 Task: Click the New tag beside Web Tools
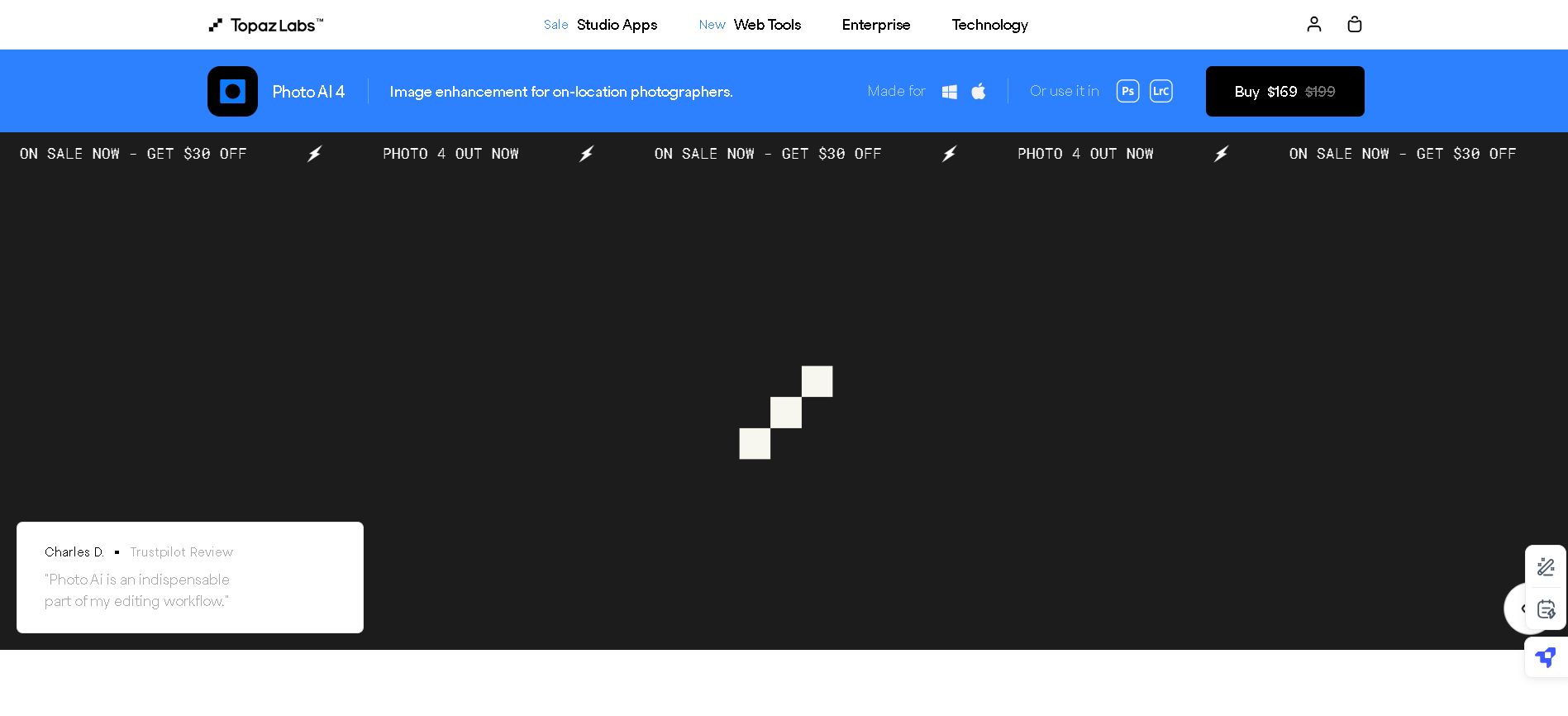712,25
